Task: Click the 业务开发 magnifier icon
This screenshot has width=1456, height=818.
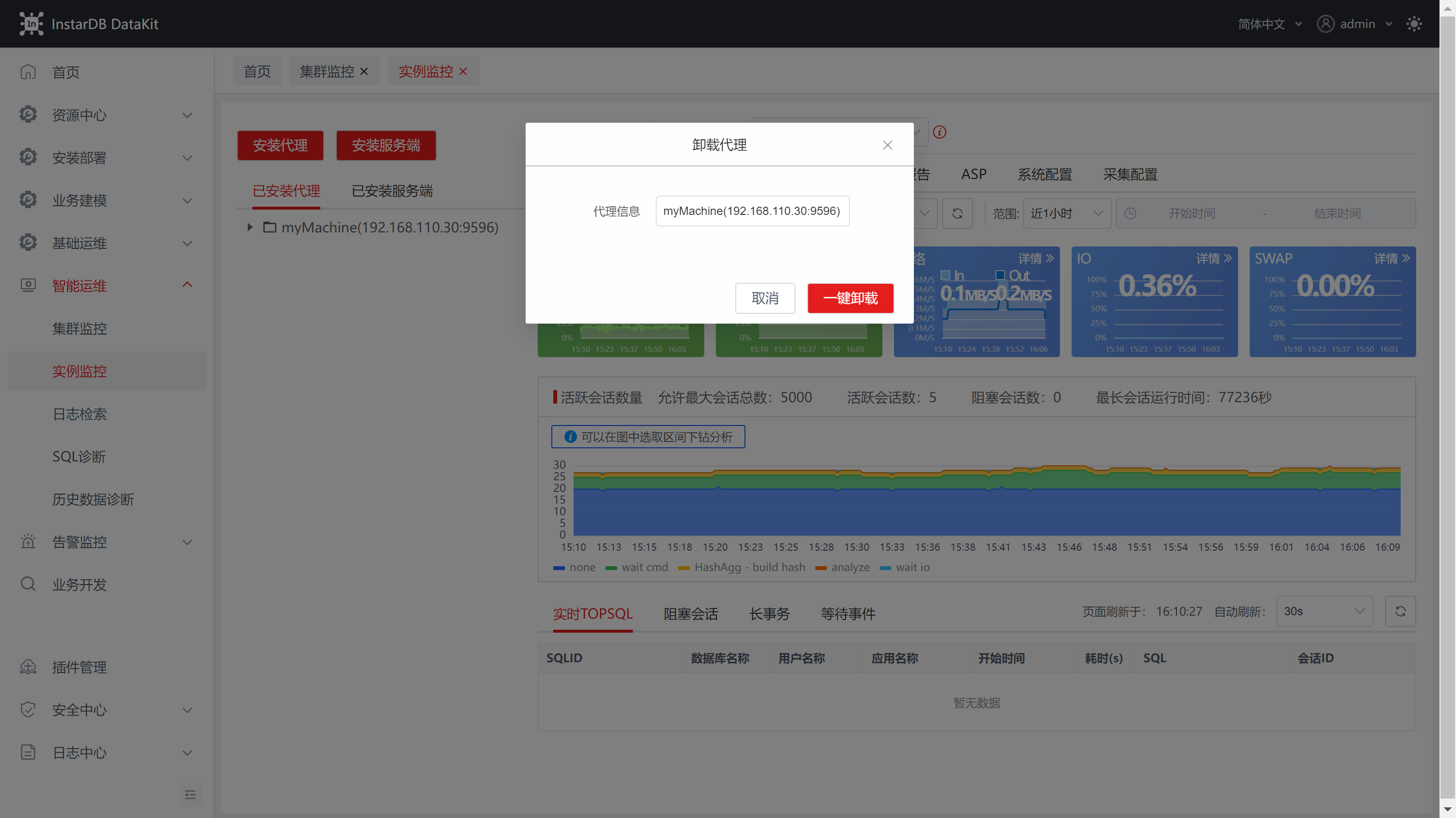Action: pos(28,584)
